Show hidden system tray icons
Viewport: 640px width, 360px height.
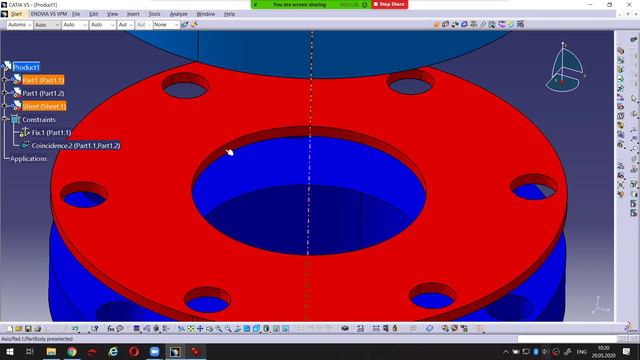[506, 351]
